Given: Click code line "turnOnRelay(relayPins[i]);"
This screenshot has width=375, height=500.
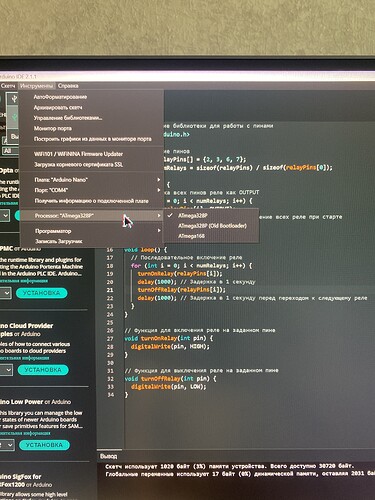Looking at the screenshot, I should click(180, 274).
